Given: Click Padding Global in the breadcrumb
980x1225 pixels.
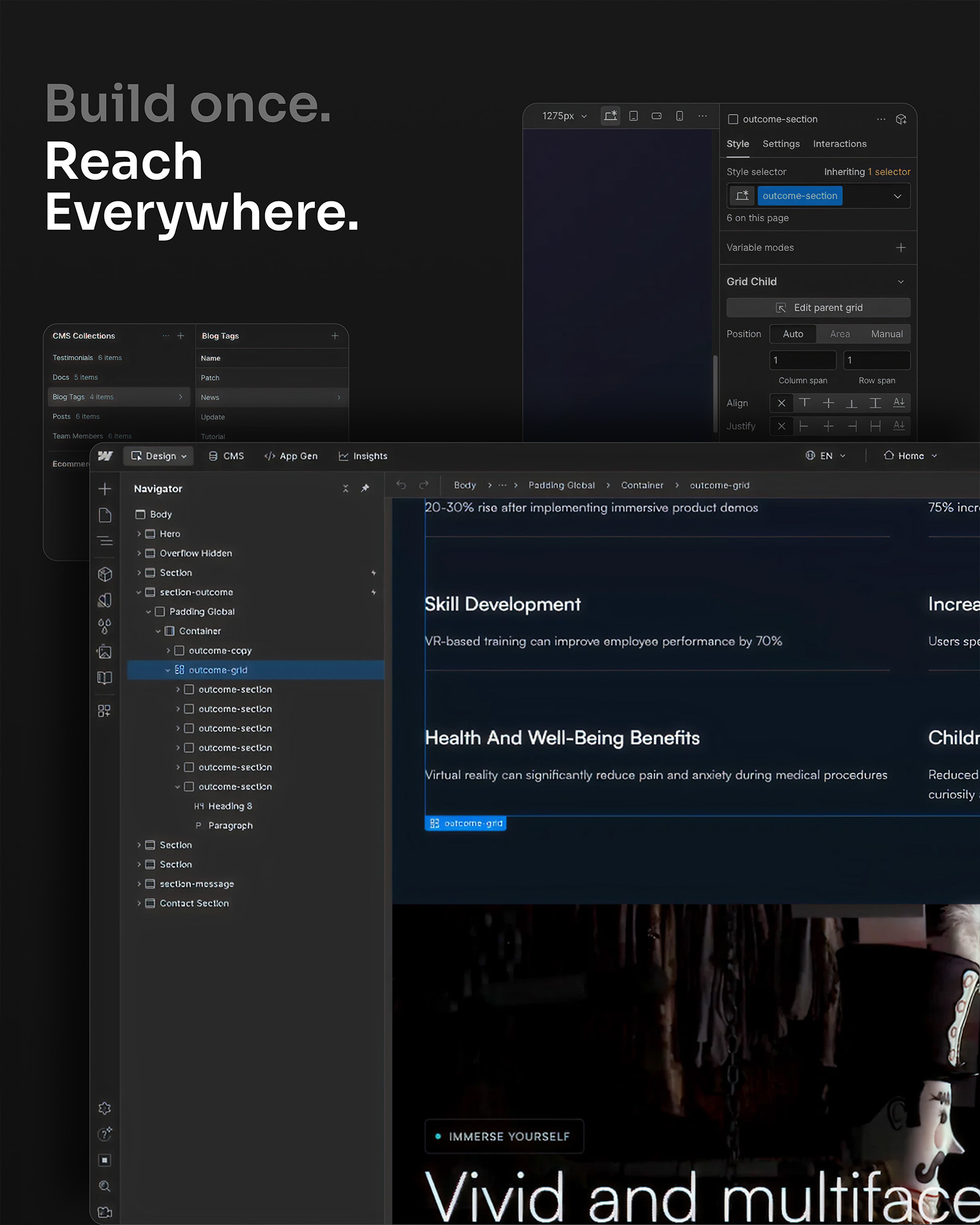Looking at the screenshot, I should pyautogui.click(x=561, y=485).
